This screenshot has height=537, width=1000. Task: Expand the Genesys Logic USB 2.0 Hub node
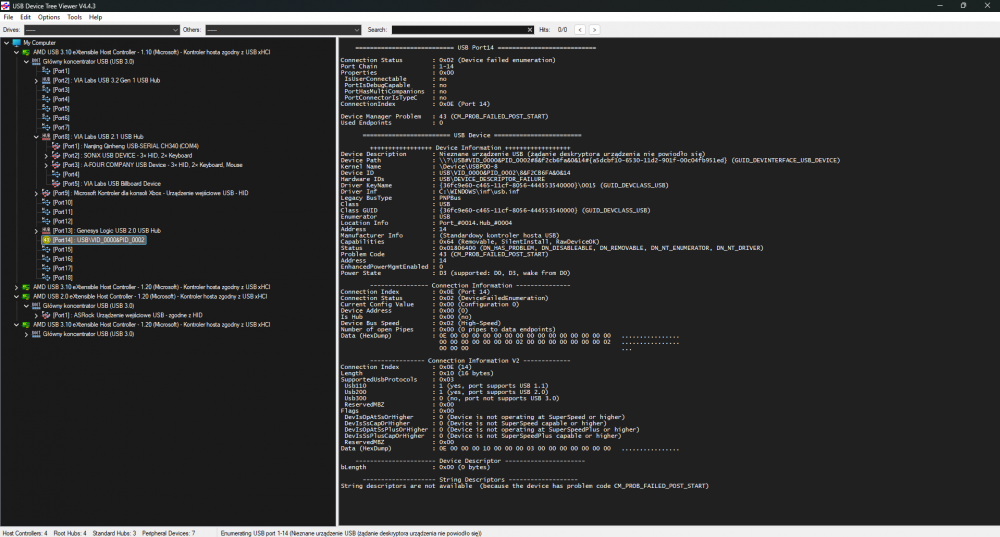37,230
